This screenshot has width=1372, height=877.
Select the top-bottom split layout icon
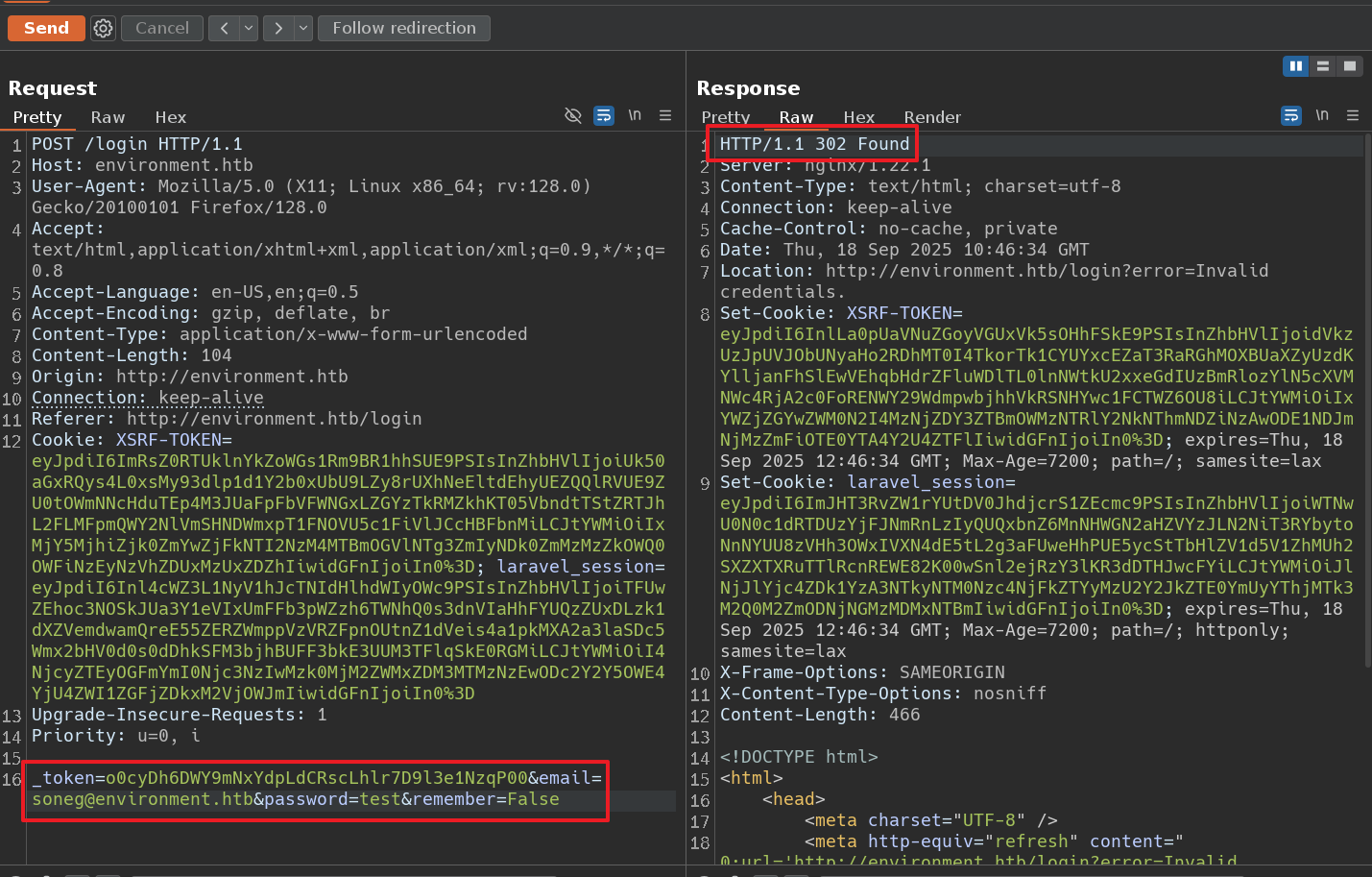click(x=1323, y=65)
